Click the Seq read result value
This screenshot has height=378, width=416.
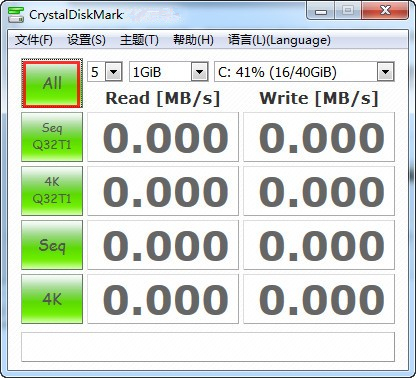point(163,245)
